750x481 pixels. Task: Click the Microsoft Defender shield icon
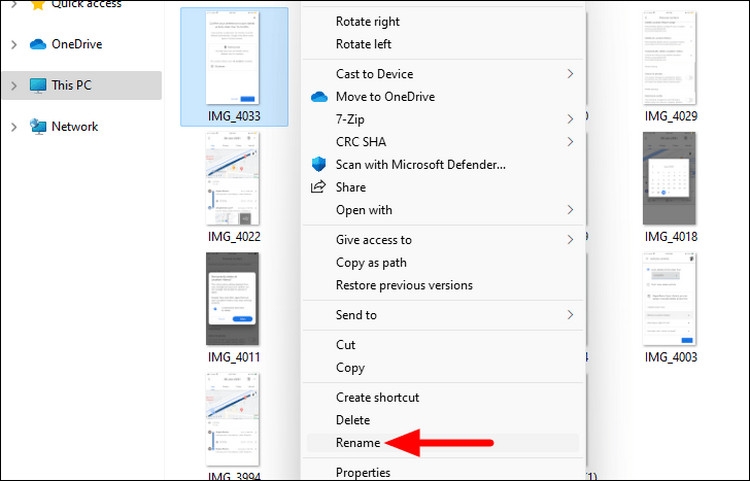(319, 164)
